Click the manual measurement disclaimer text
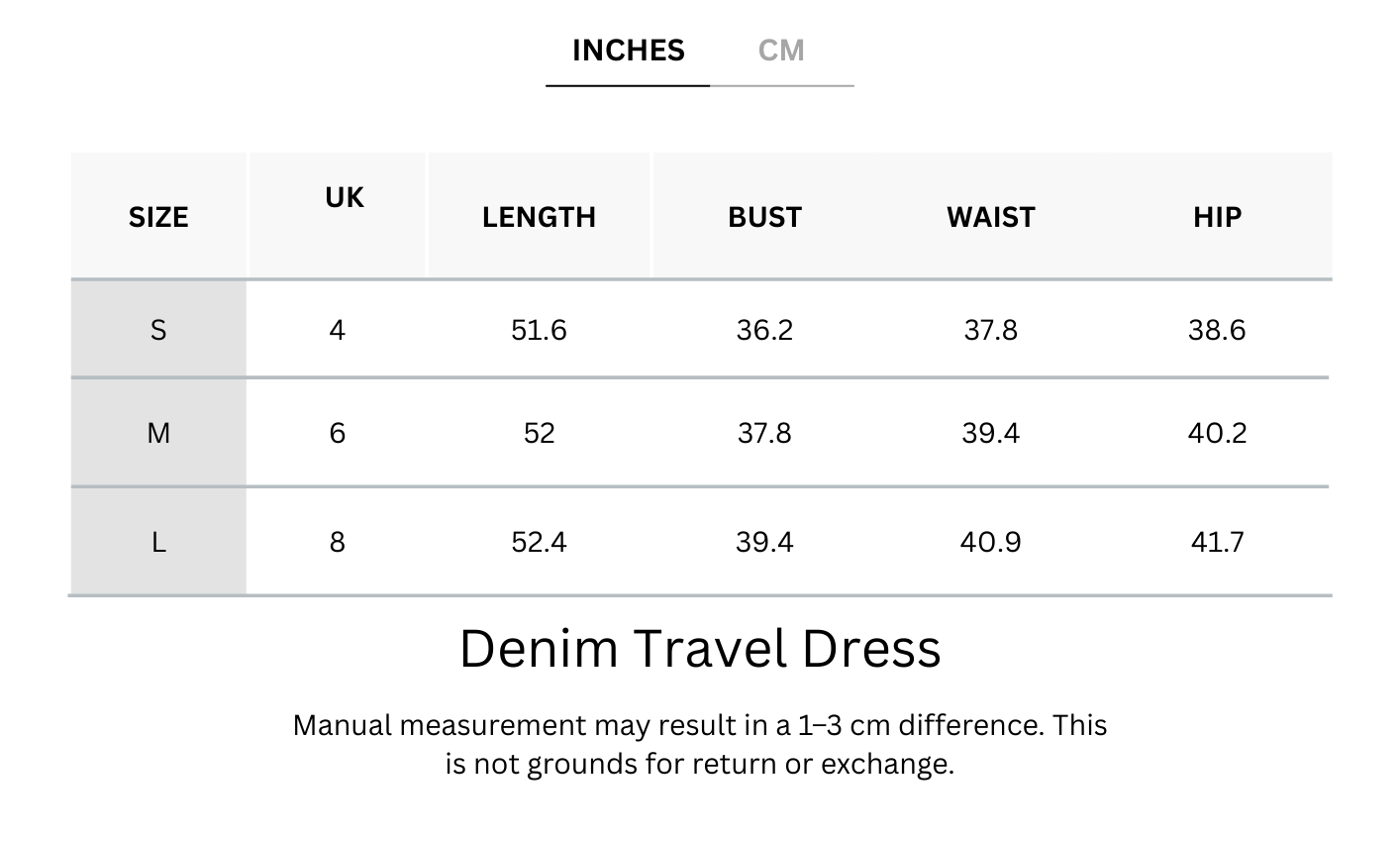 [x=700, y=744]
